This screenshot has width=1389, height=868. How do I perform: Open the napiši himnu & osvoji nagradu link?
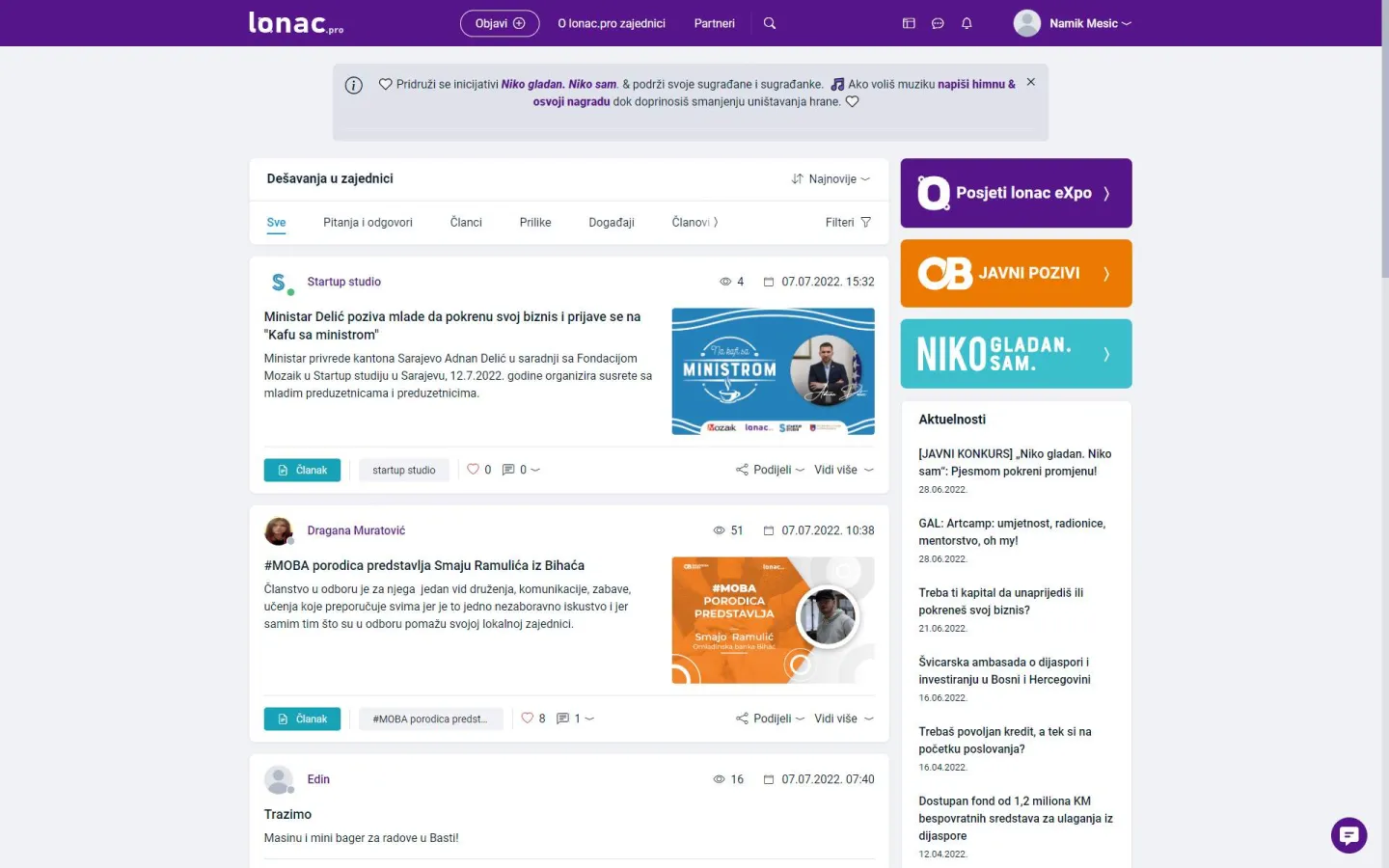click(x=774, y=93)
